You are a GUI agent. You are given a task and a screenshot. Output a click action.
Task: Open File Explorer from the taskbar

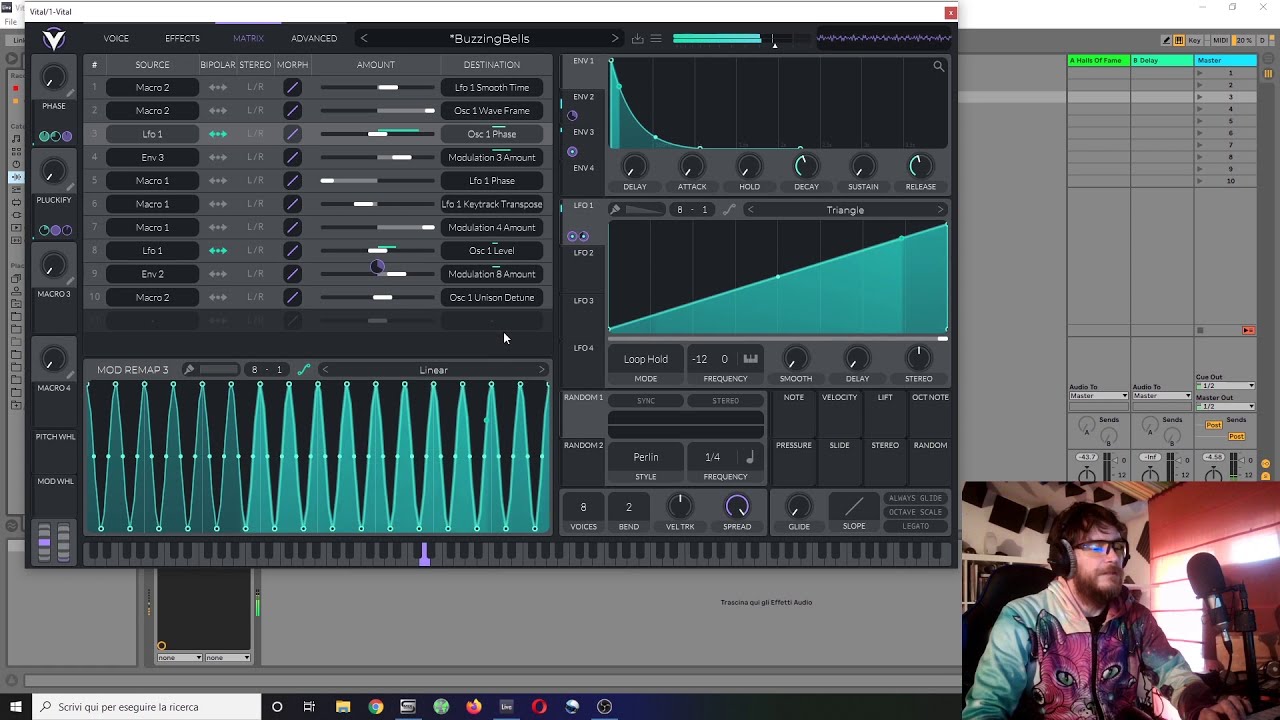[x=343, y=707]
